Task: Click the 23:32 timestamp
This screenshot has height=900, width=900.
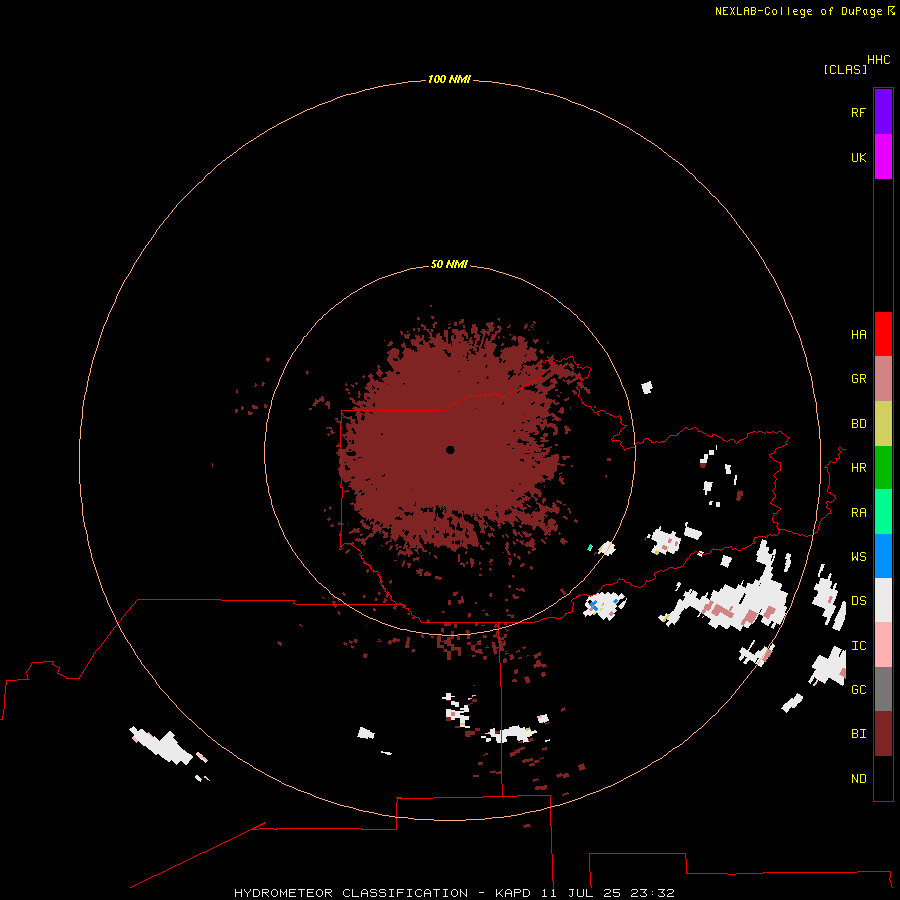Action: 652,893
